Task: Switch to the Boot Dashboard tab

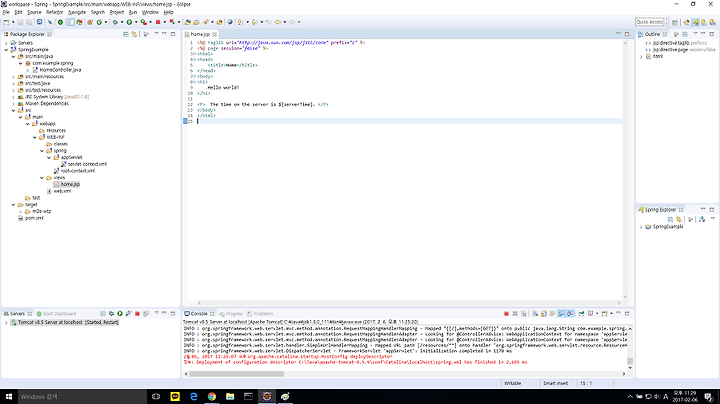Action: point(56,314)
